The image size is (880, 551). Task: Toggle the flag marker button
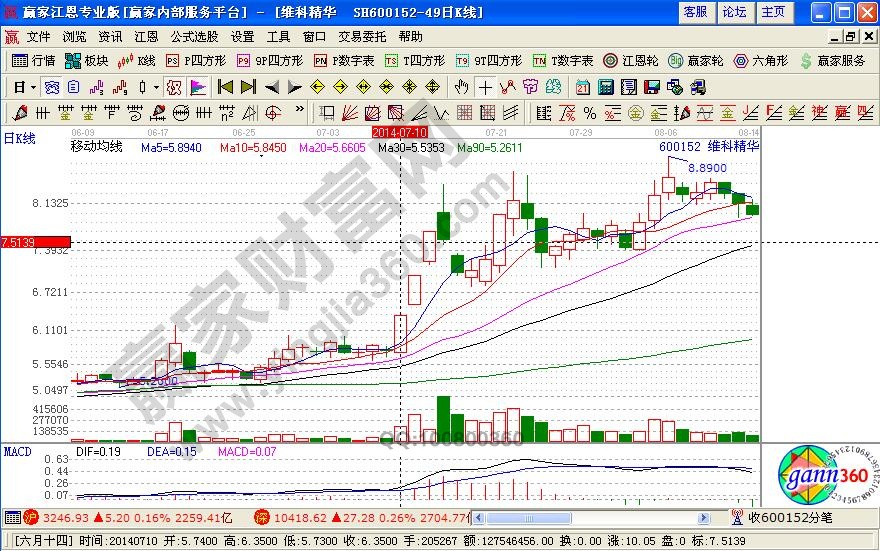(197, 86)
